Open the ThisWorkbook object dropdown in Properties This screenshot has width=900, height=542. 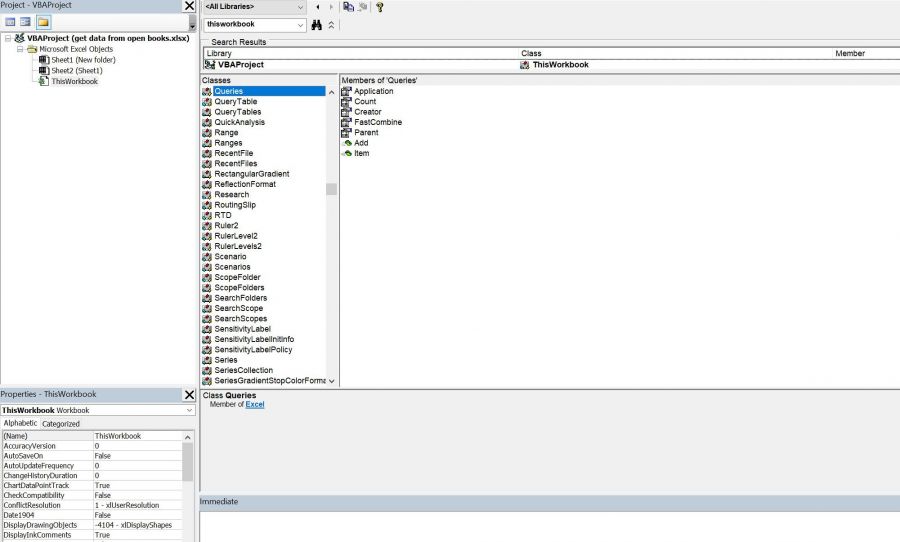(x=189, y=411)
